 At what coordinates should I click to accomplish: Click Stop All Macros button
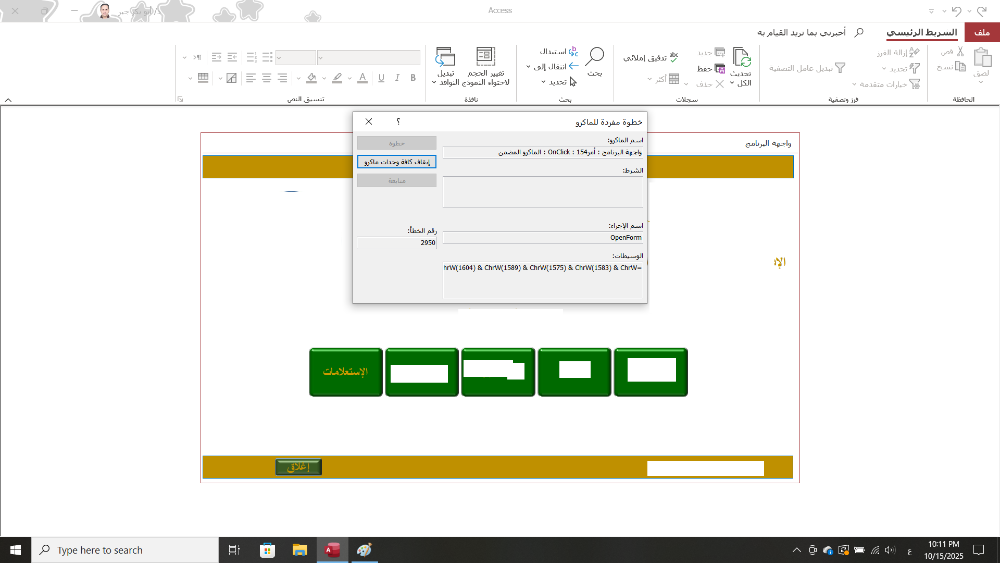(x=397, y=162)
